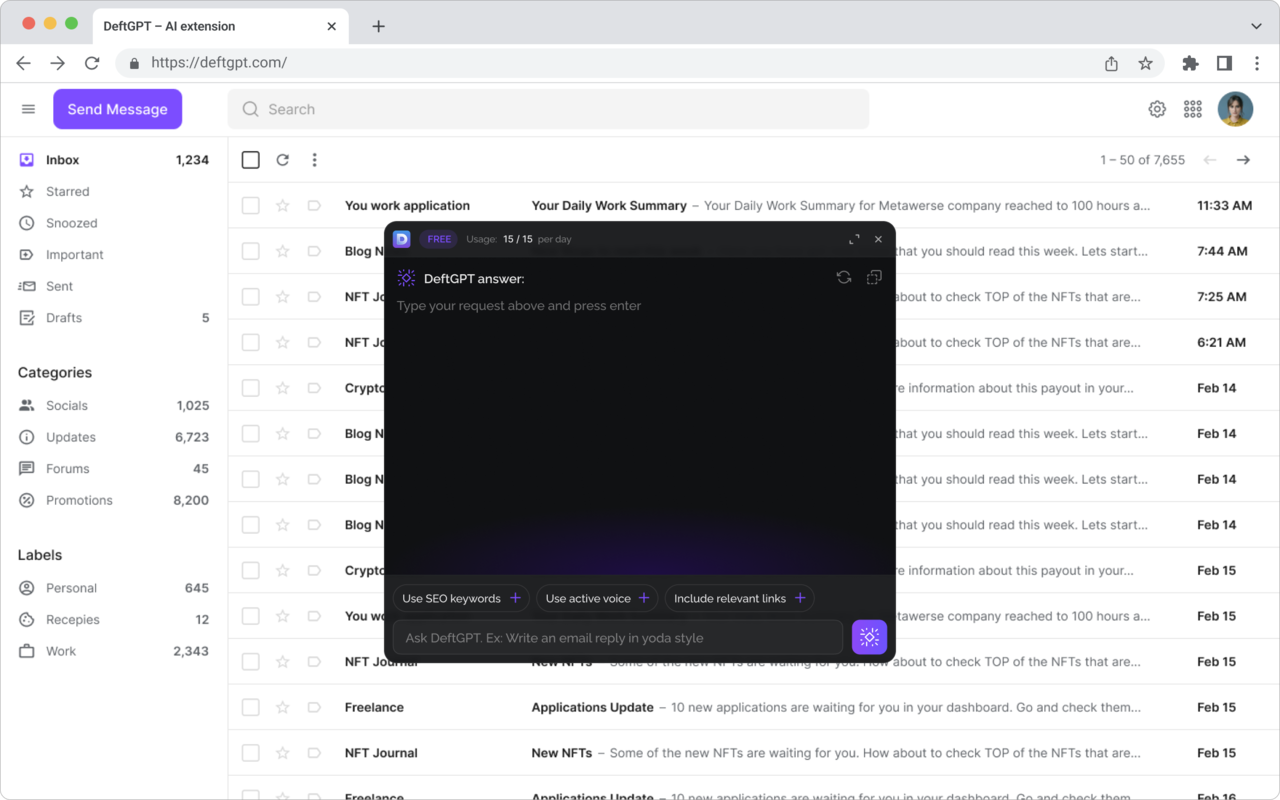Open the browser extensions puzzle icon

pos(1190,63)
